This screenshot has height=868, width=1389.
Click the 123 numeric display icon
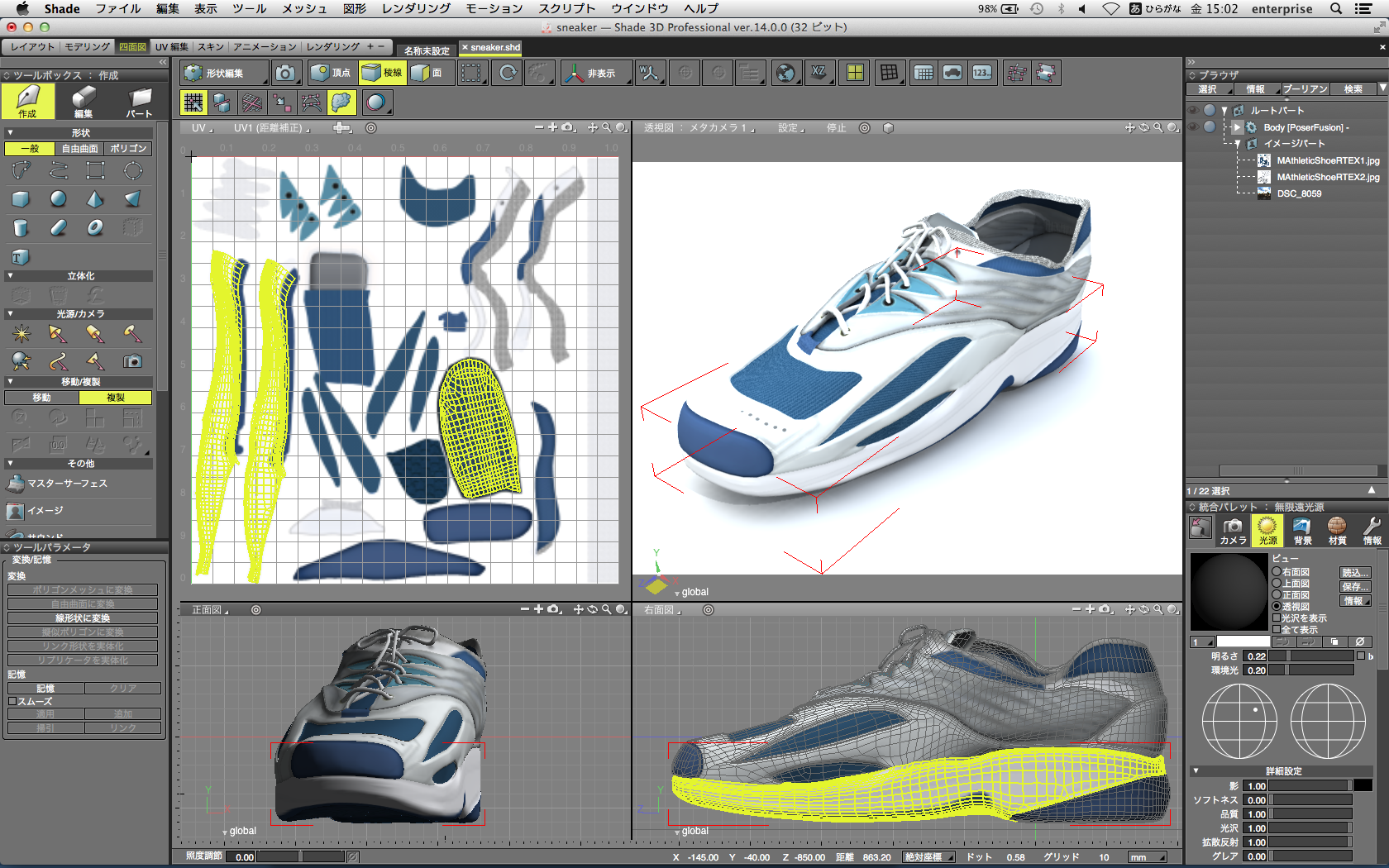click(x=981, y=74)
